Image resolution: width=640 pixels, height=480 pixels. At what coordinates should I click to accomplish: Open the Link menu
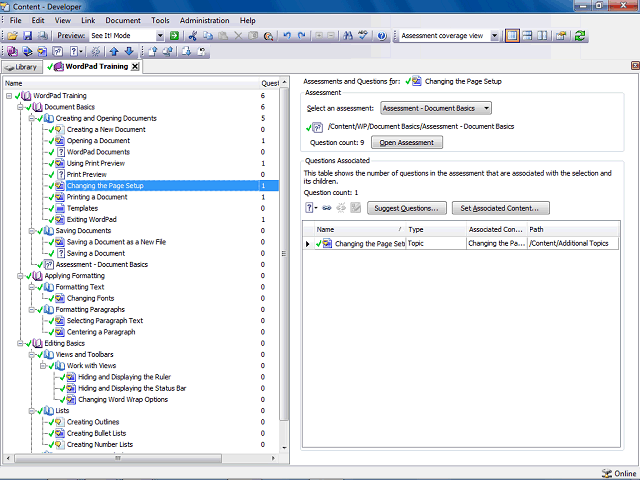(x=88, y=20)
